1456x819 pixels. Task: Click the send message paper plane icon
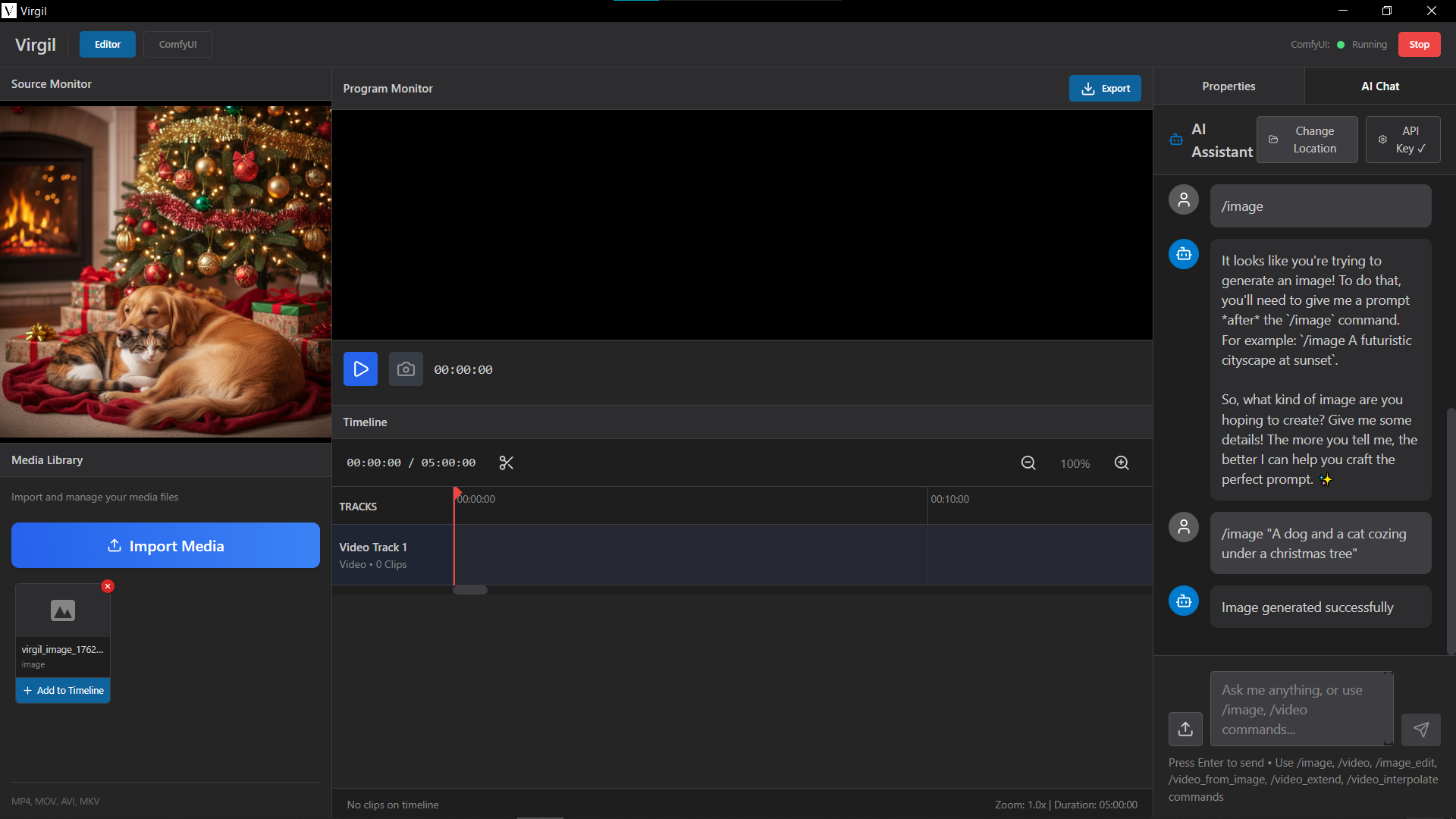click(x=1420, y=730)
